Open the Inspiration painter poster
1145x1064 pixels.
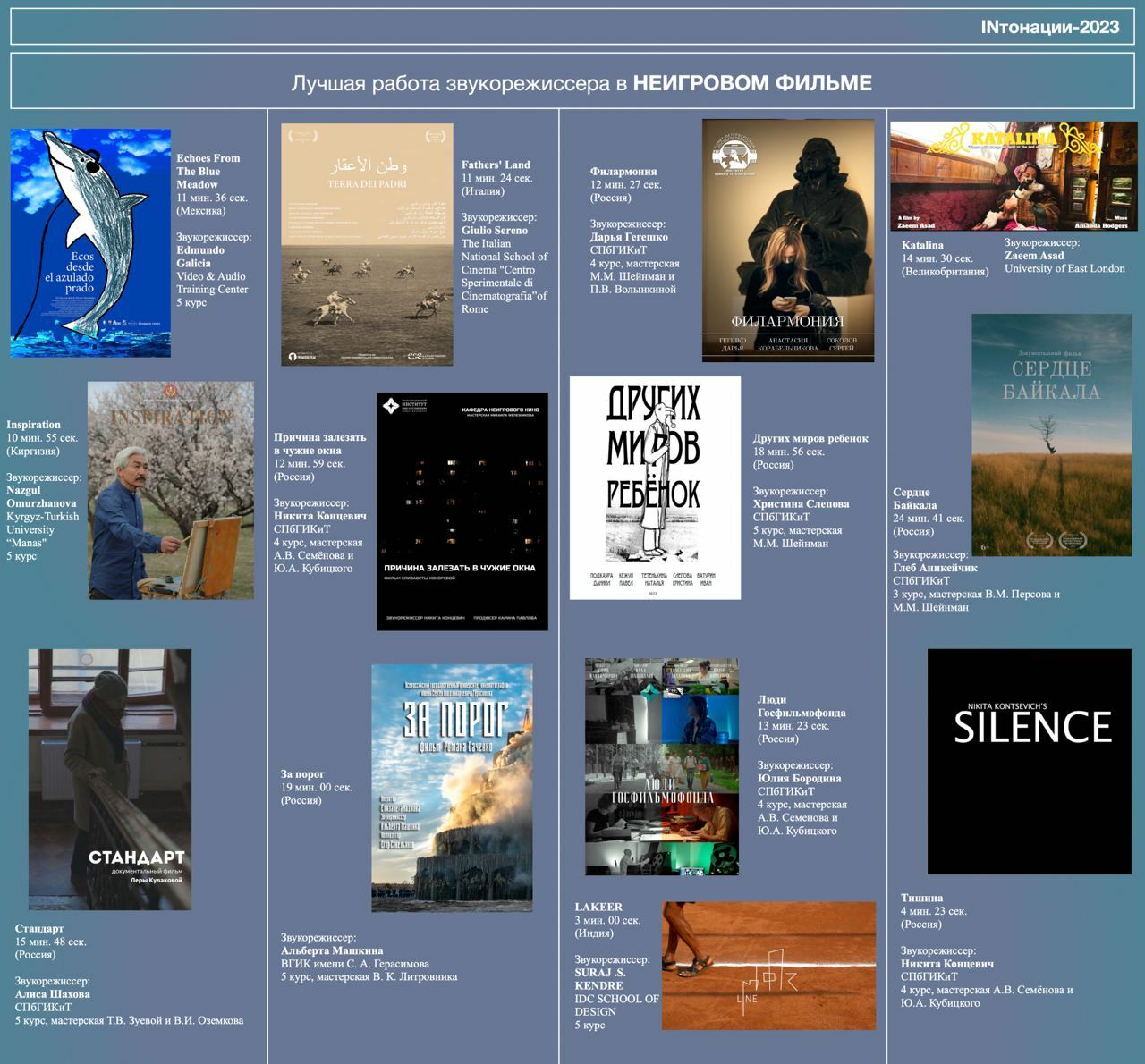click(x=171, y=490)
